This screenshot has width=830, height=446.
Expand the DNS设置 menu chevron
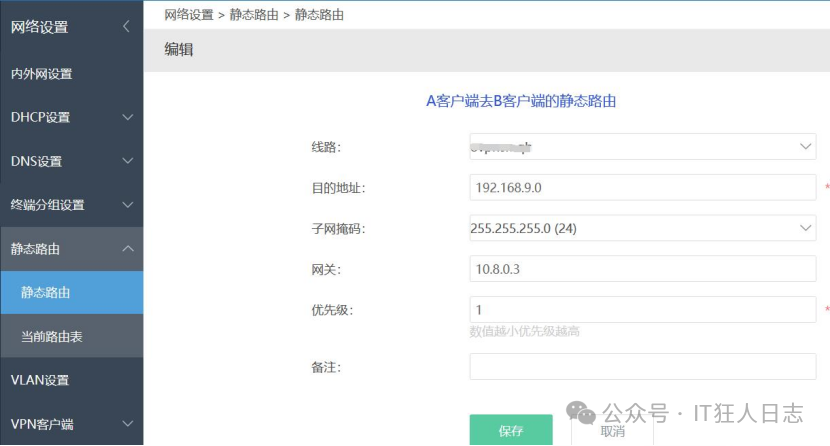click(128, 160)
